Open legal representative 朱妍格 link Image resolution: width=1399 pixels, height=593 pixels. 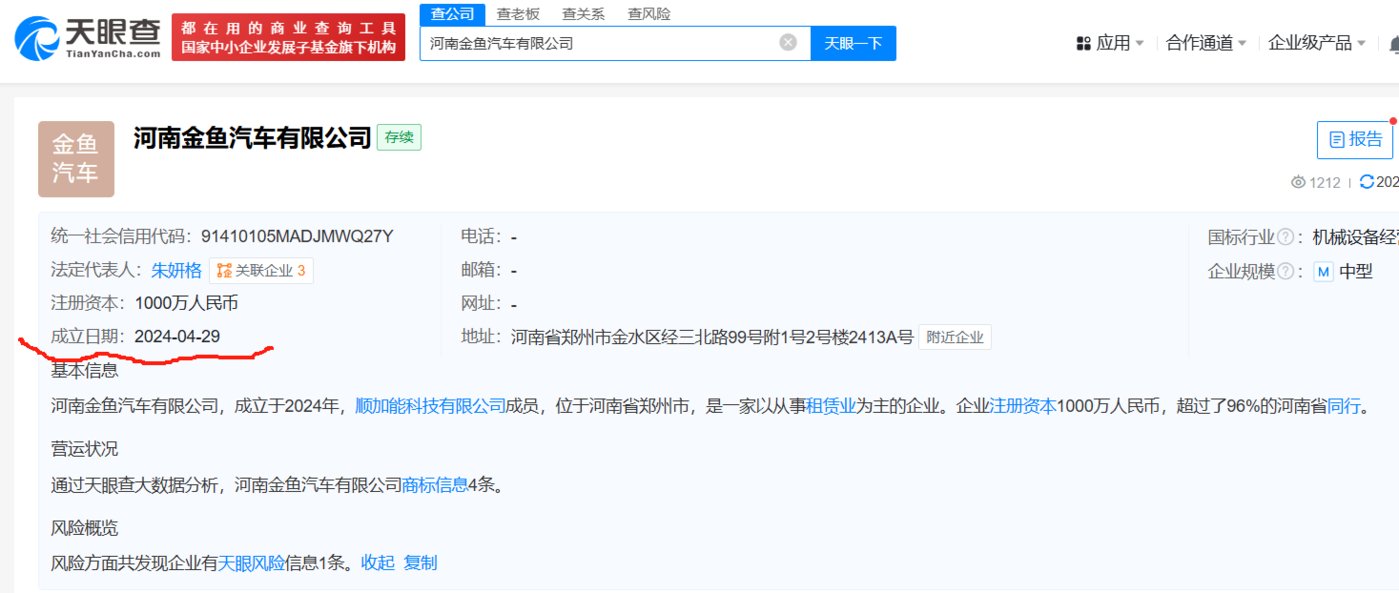(176, 270)
